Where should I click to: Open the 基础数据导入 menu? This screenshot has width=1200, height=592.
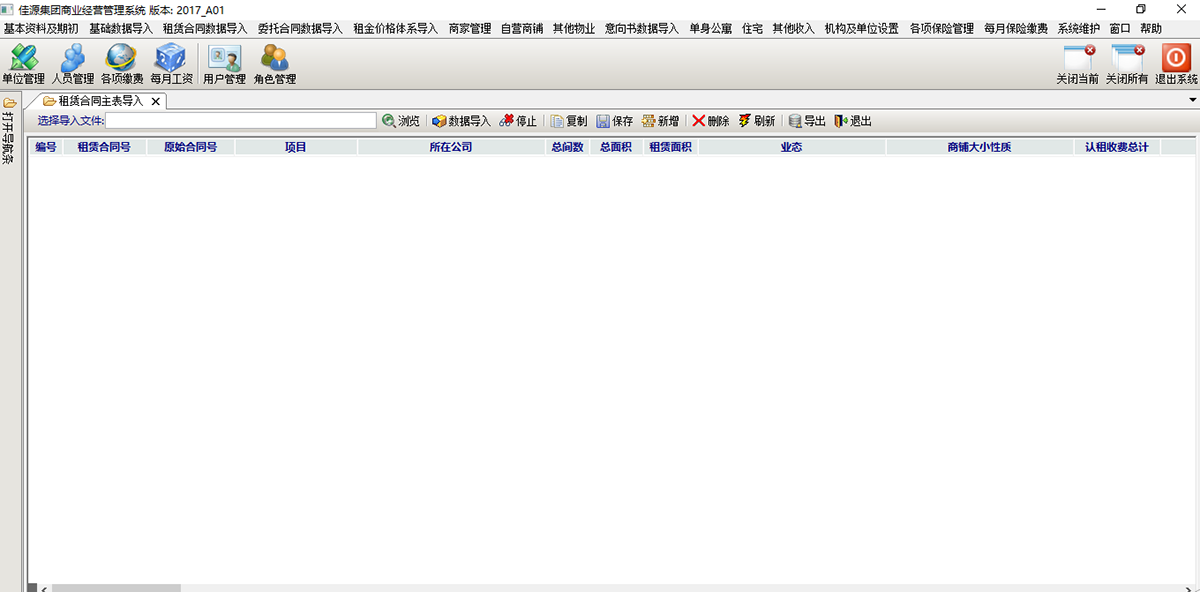[x=120, y=28]
